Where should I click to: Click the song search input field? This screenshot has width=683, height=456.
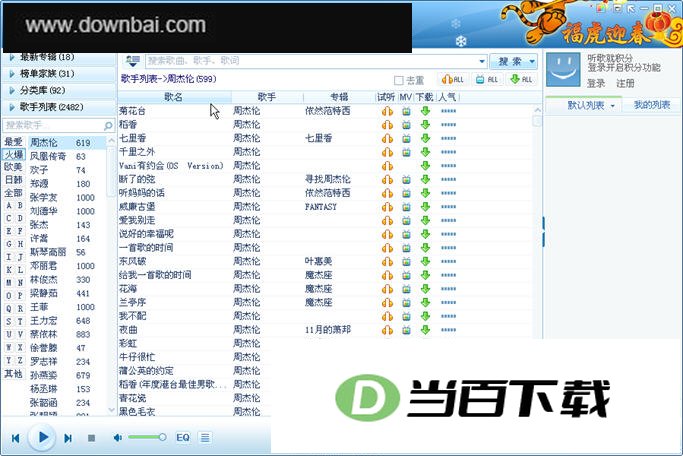coord(311,61)
